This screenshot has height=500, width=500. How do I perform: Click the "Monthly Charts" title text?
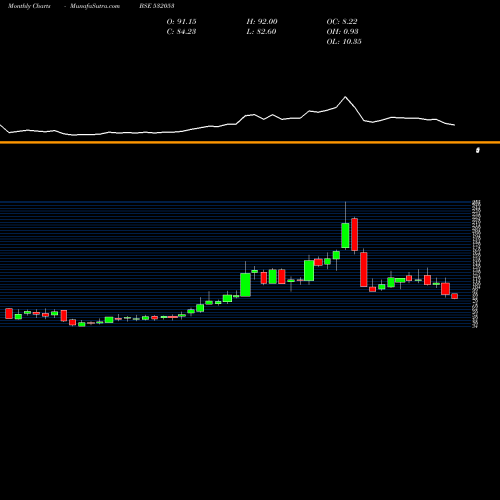point(29,6)
